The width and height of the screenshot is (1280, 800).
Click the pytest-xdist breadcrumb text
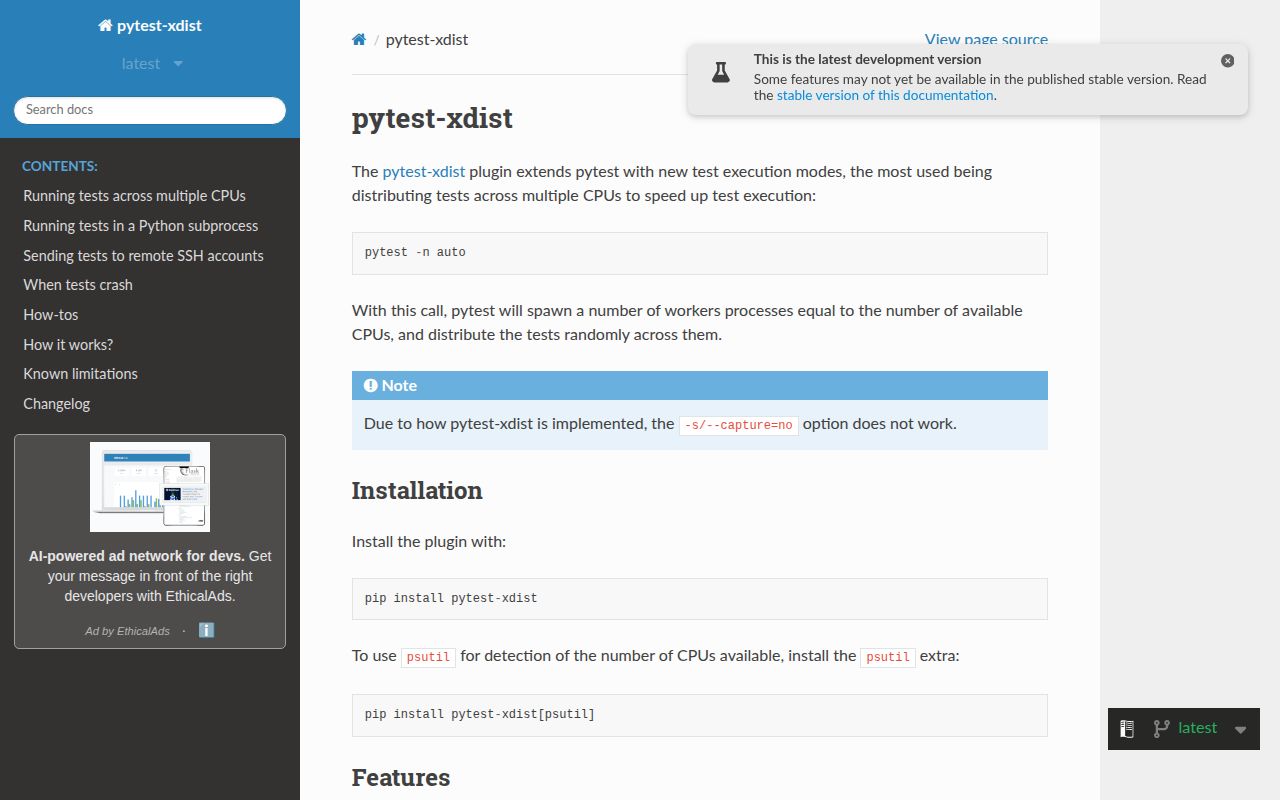coord(427,40)
